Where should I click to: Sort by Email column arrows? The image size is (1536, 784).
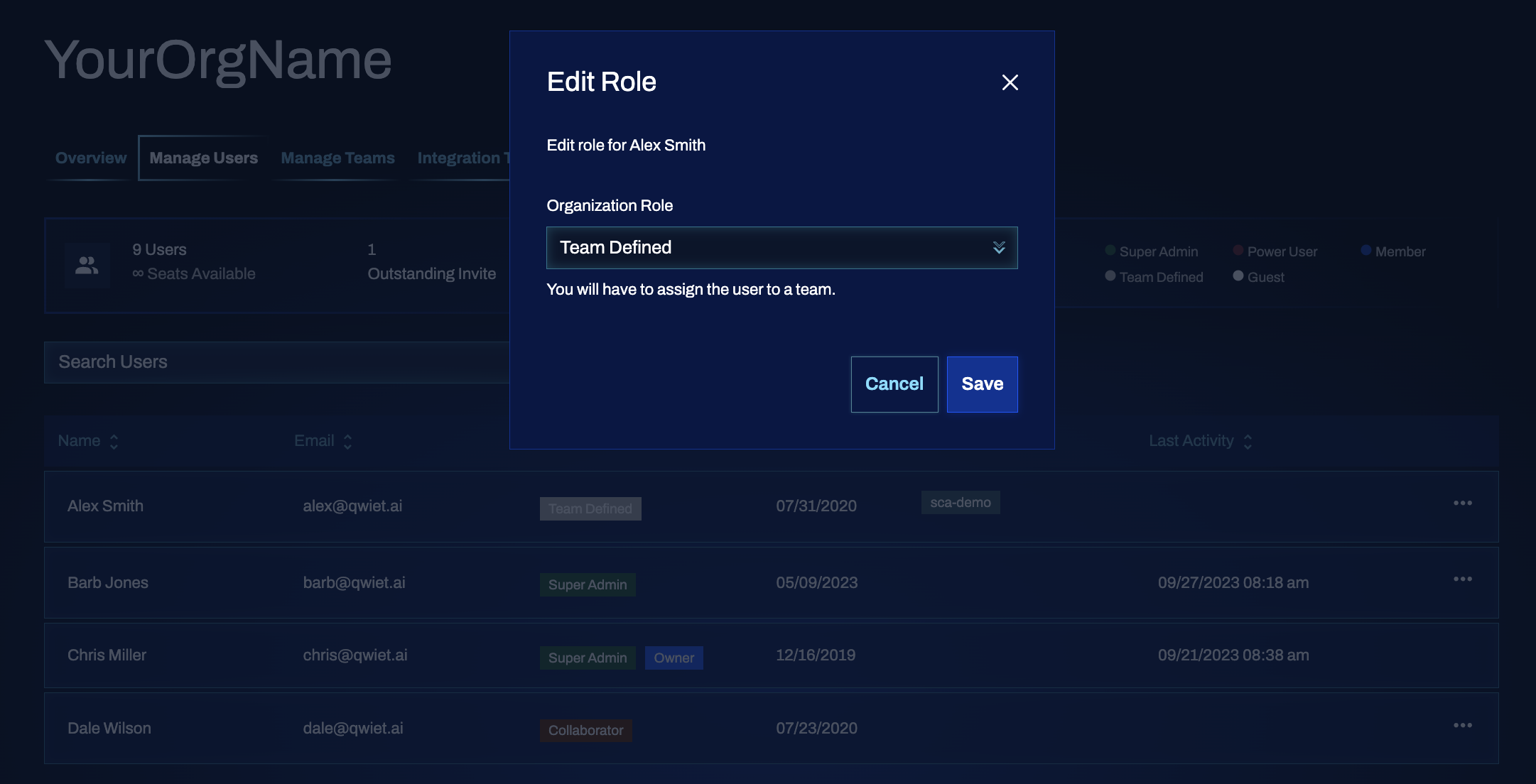347,442
